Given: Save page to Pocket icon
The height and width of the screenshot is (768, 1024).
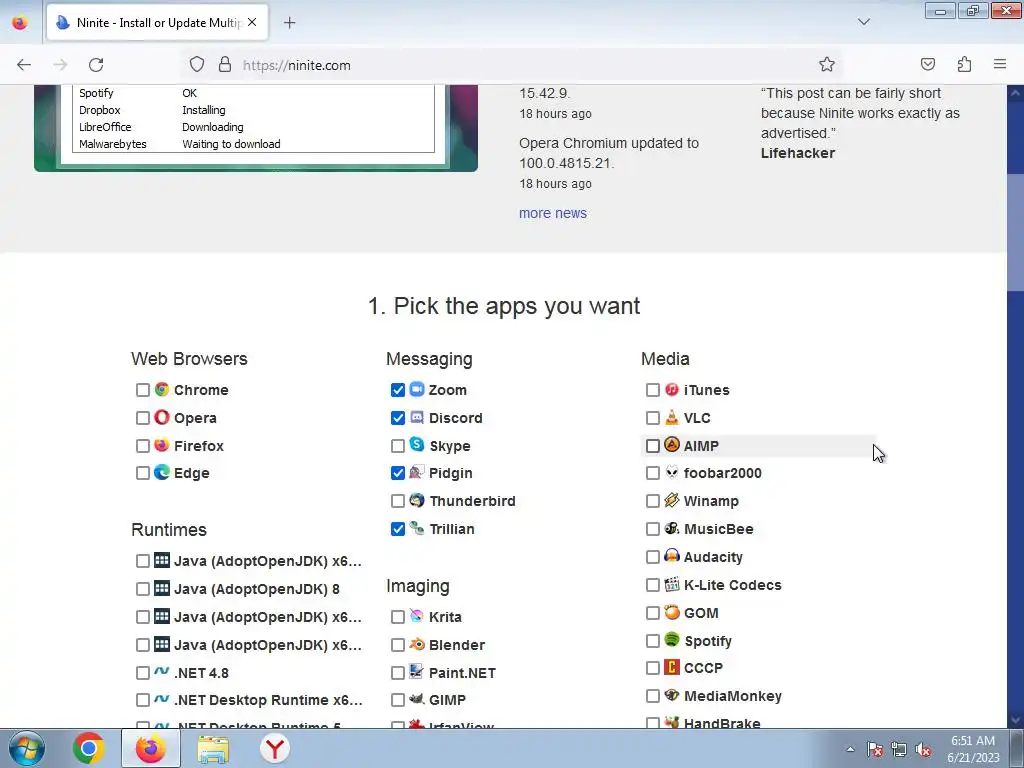Looking at the screenshot, I should 928,64.
